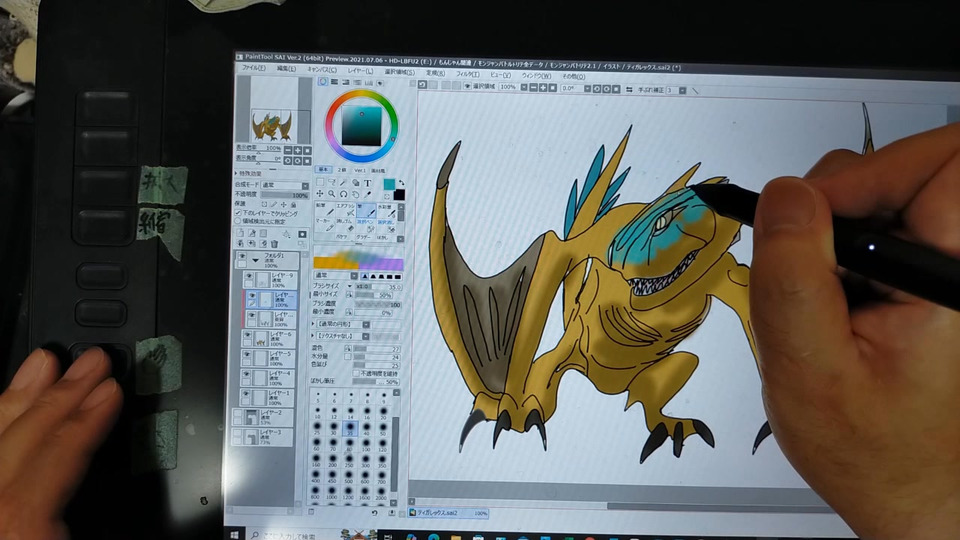Viewport: 960px width, 540px height.
Task: Delete the current layer with trash icon
Action: coord(273,243)
